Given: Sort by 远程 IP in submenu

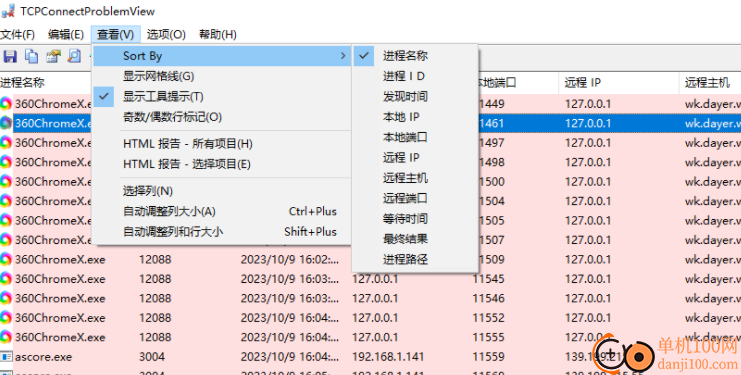Looking at the screenshot, I should coord(415,157).
